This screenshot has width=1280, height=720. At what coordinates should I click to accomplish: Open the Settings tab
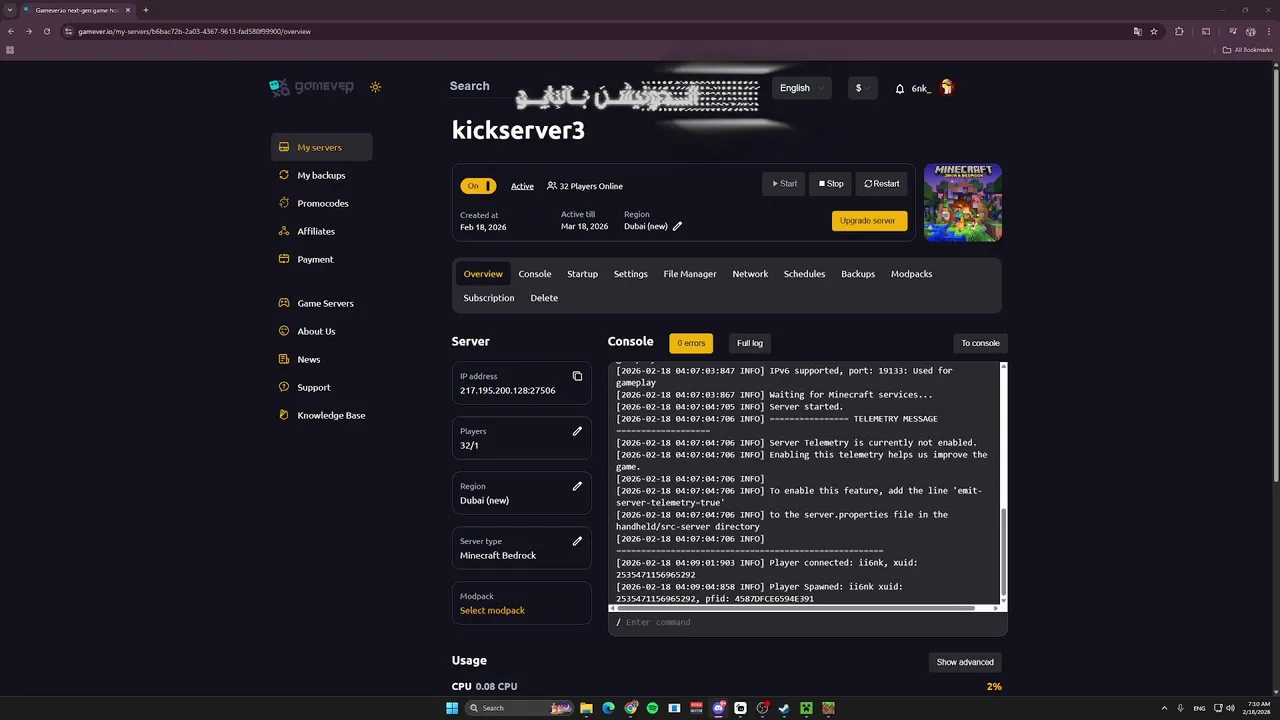coord(631,274)
